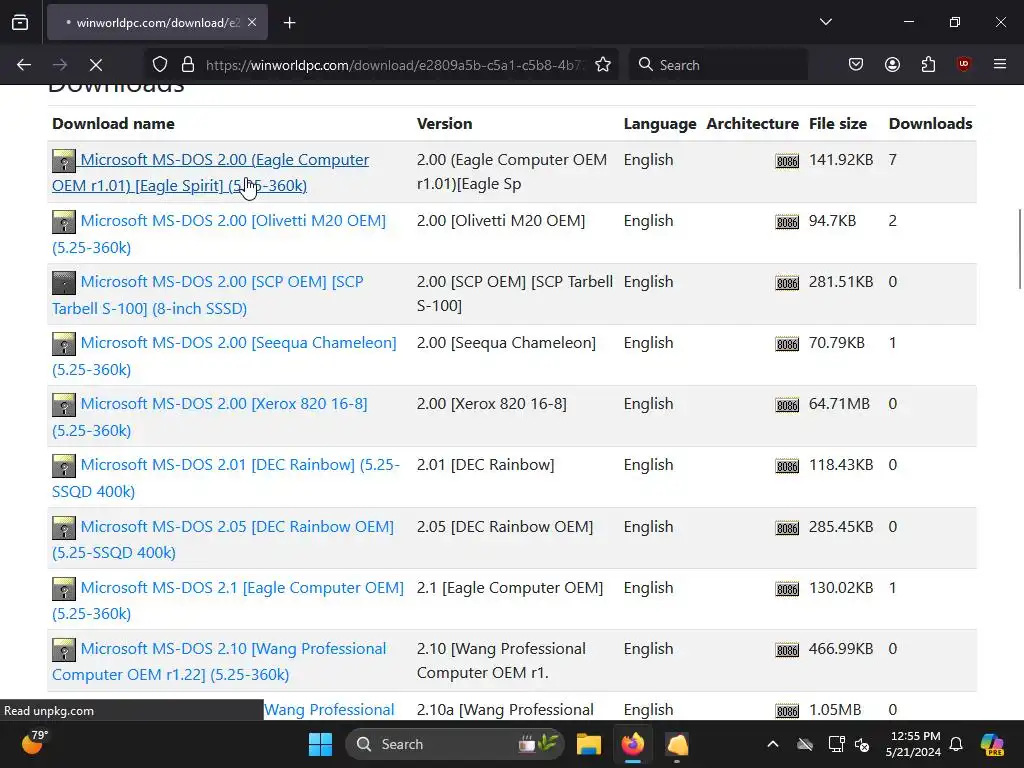1024x768 pixels.
Task: Close the winworldpc.com tab
Action: point(252,23)
